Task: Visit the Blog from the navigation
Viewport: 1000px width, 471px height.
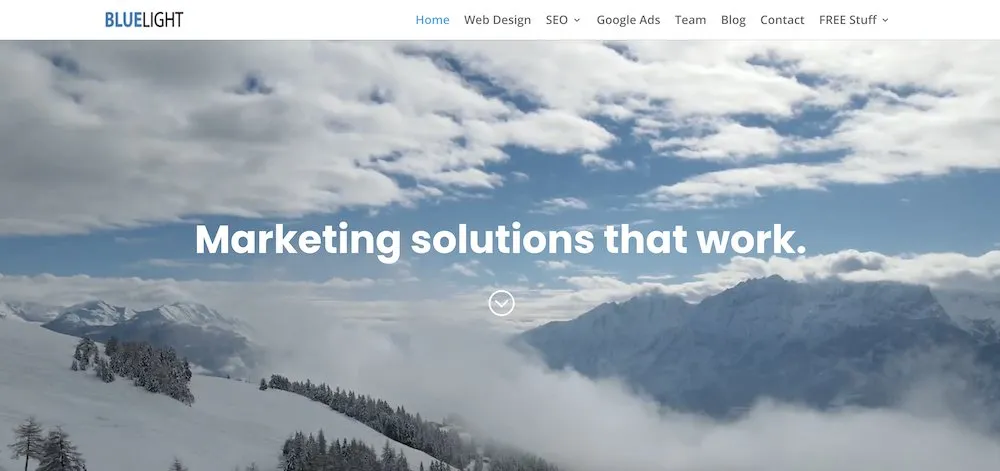Action: pyautogui.click(x=733, y=20)
